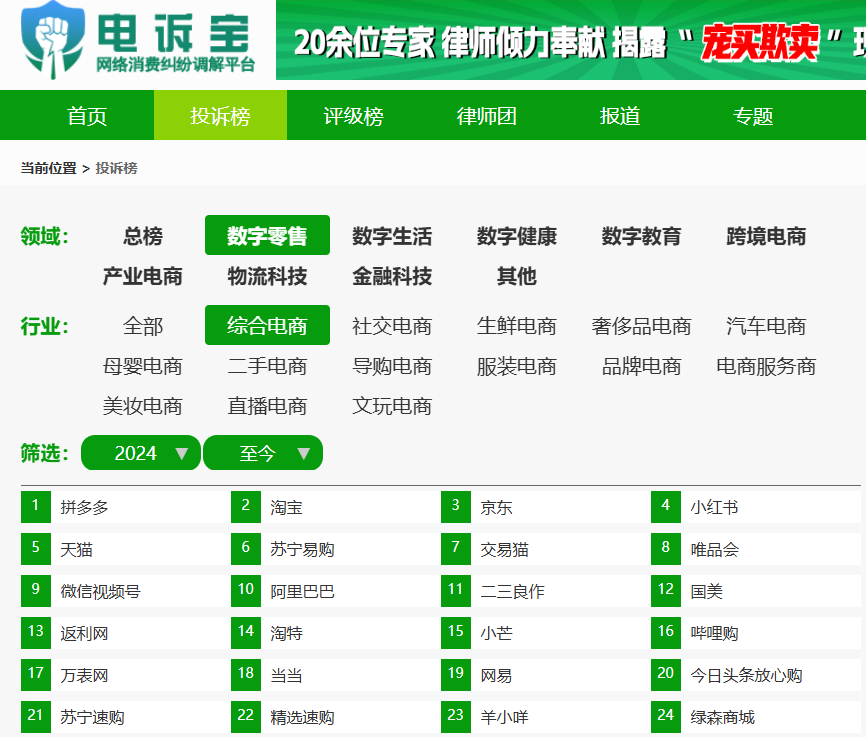Filter by 二手电商 industry
This screenshot has height=737, width=866.
(x=267, y=366)
